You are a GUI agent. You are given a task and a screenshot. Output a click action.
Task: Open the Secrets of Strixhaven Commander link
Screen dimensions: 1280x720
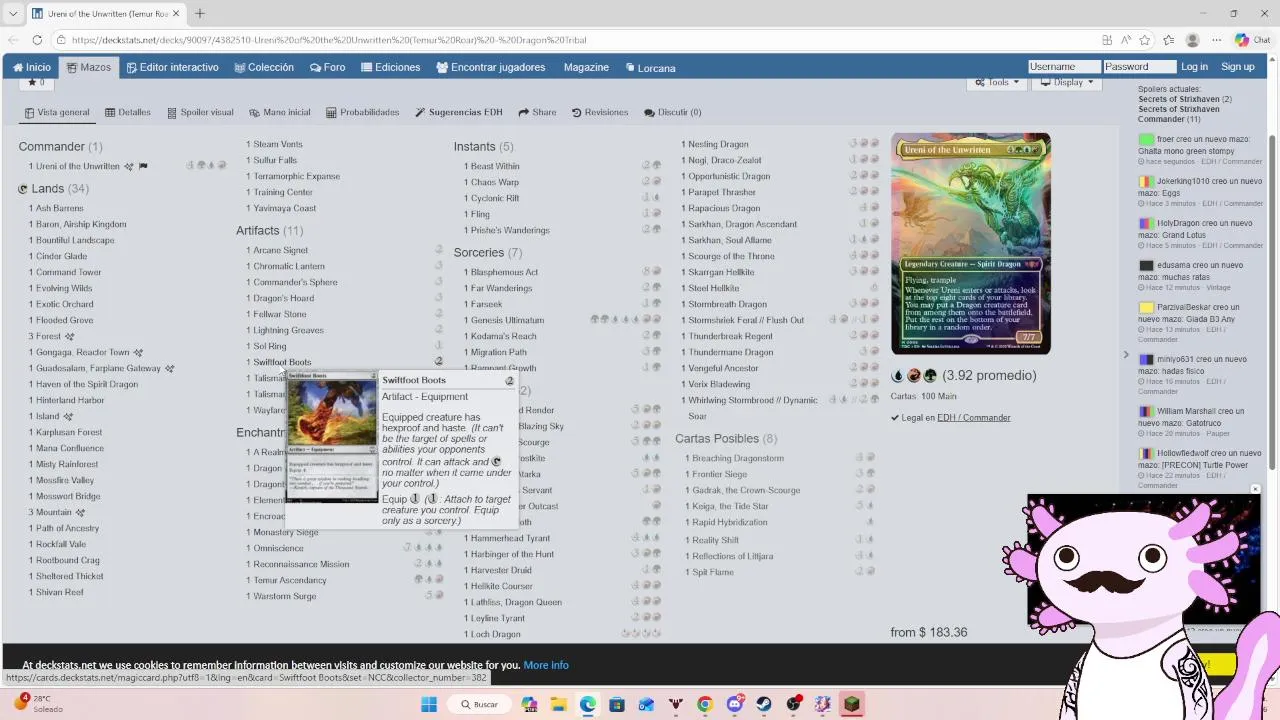click(1178, 114)
